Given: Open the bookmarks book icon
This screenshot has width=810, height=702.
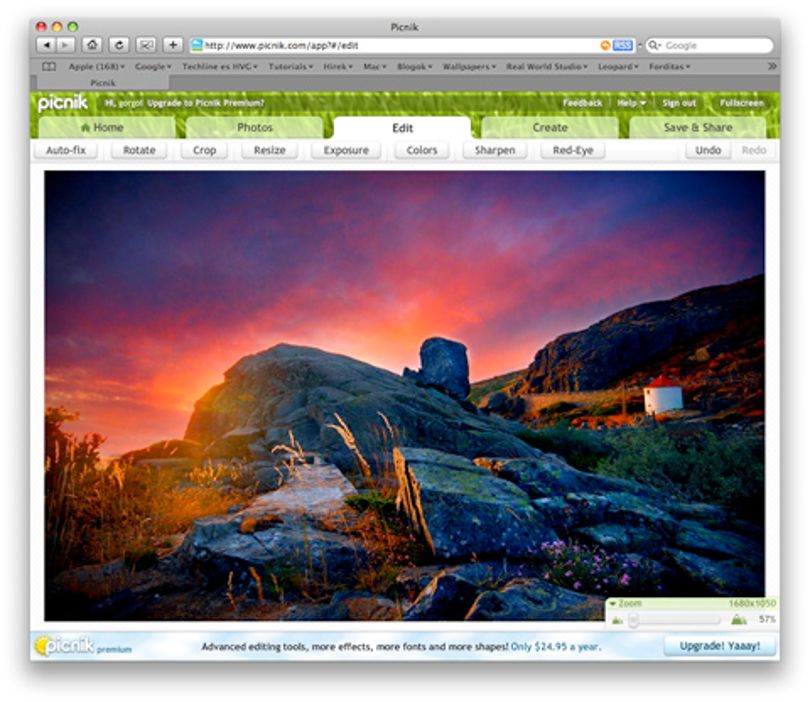Looking at the screenshot, I should (x=49, y=67).
